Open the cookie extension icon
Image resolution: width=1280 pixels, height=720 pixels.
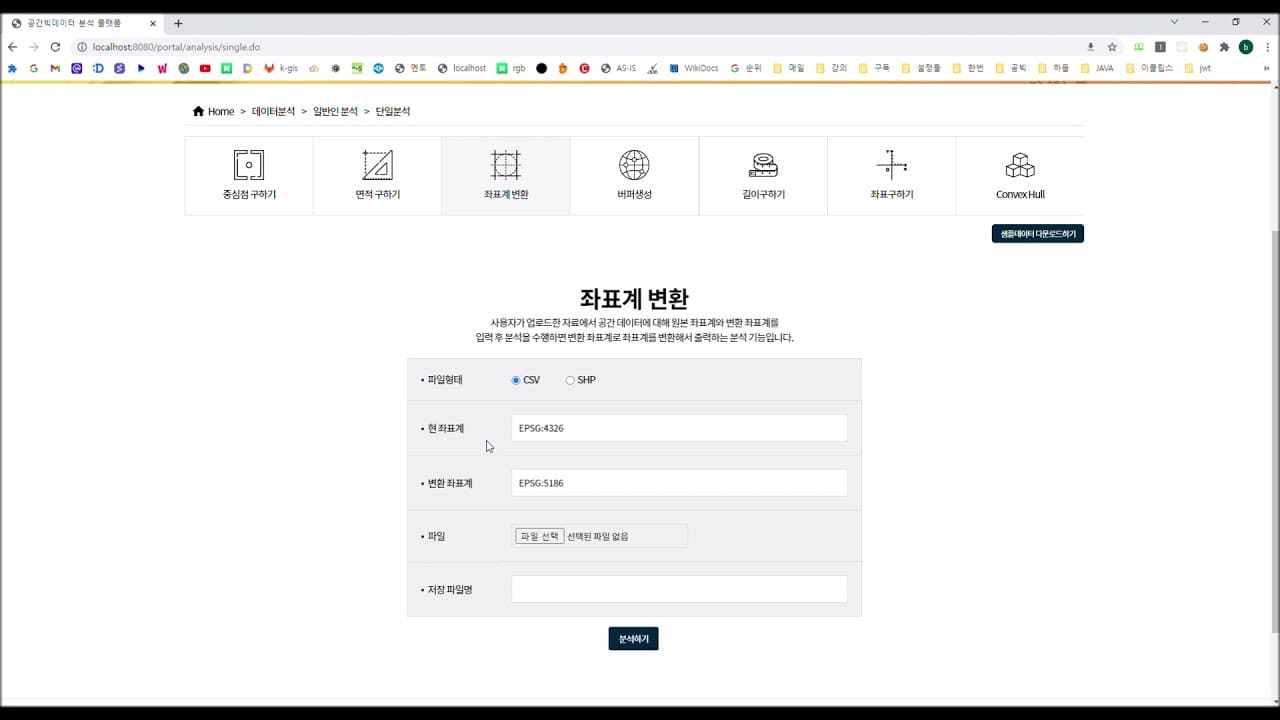click(x=1203, y=47)
